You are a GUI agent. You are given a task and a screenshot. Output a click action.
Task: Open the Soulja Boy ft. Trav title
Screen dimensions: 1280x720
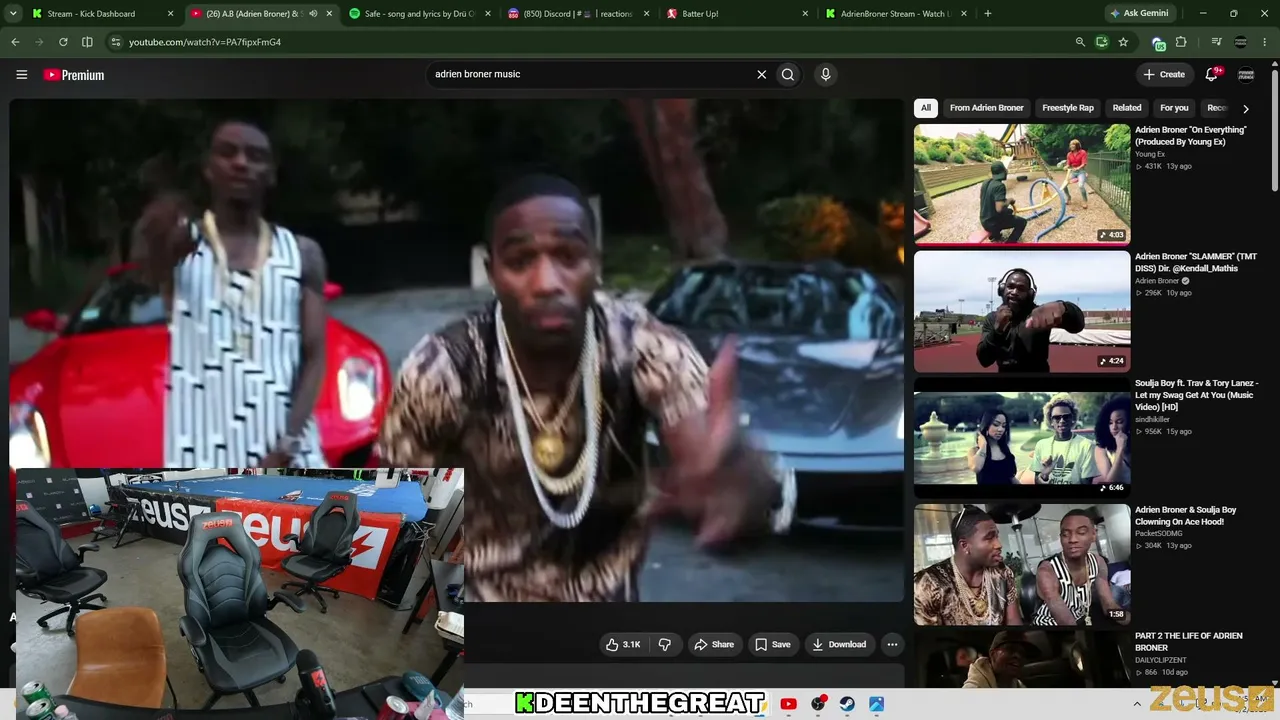coord(1197,395)
